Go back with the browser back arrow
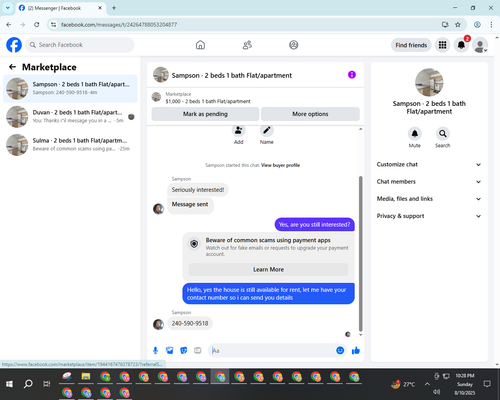500x400 pixels. (9, 24)
